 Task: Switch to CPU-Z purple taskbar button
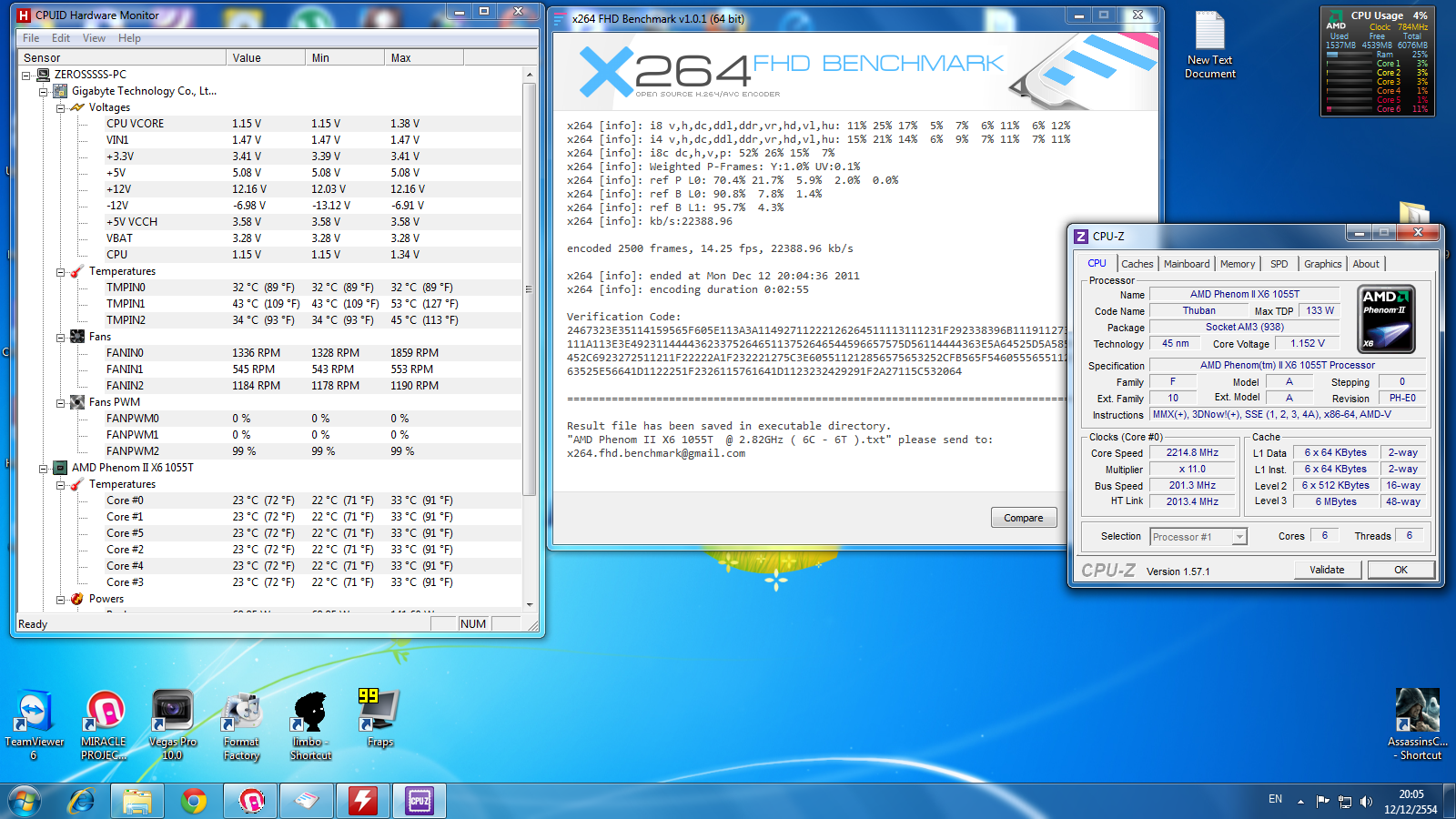pos(420,801)
